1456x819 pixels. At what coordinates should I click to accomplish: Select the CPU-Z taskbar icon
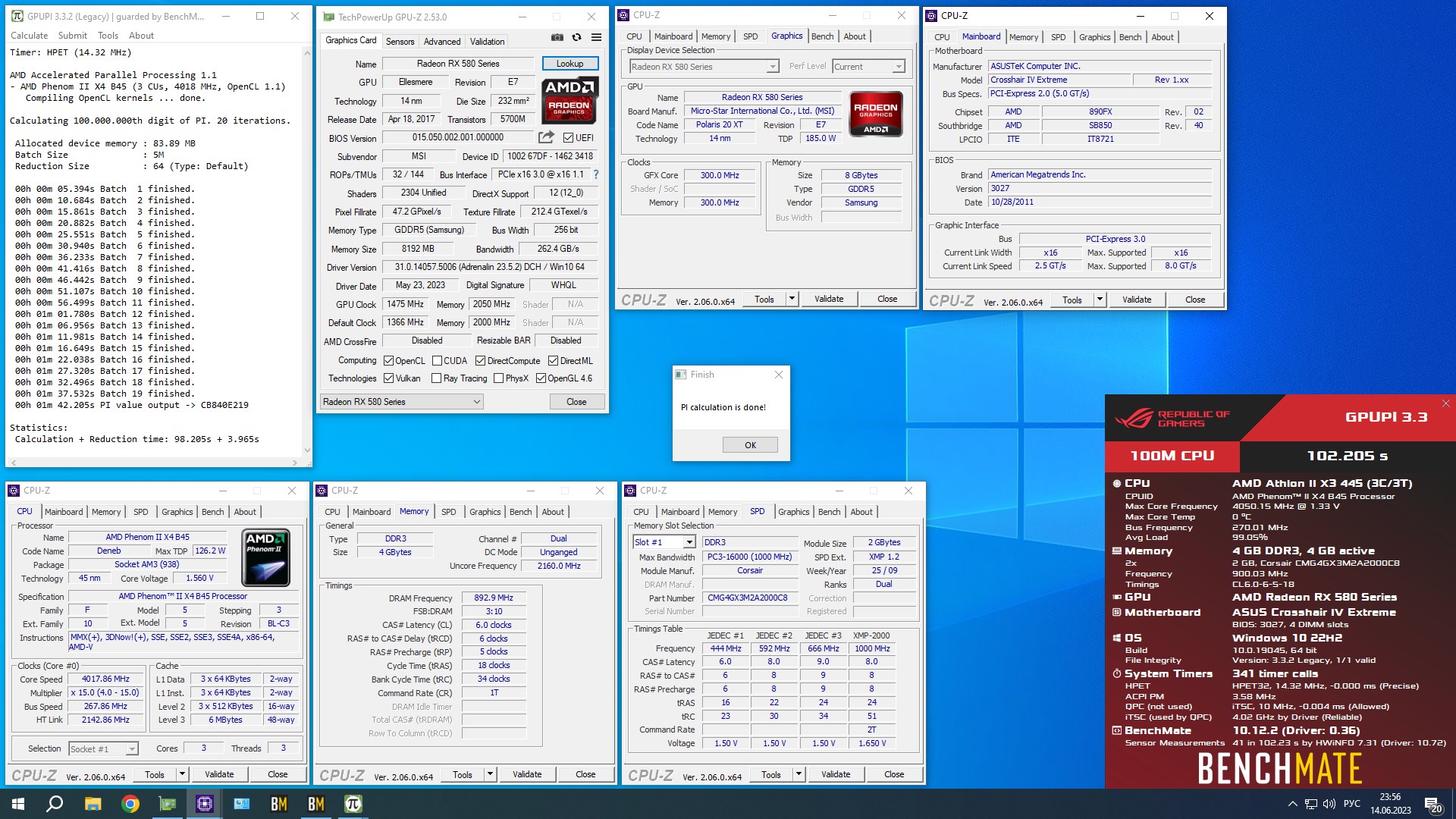(205, 804)
